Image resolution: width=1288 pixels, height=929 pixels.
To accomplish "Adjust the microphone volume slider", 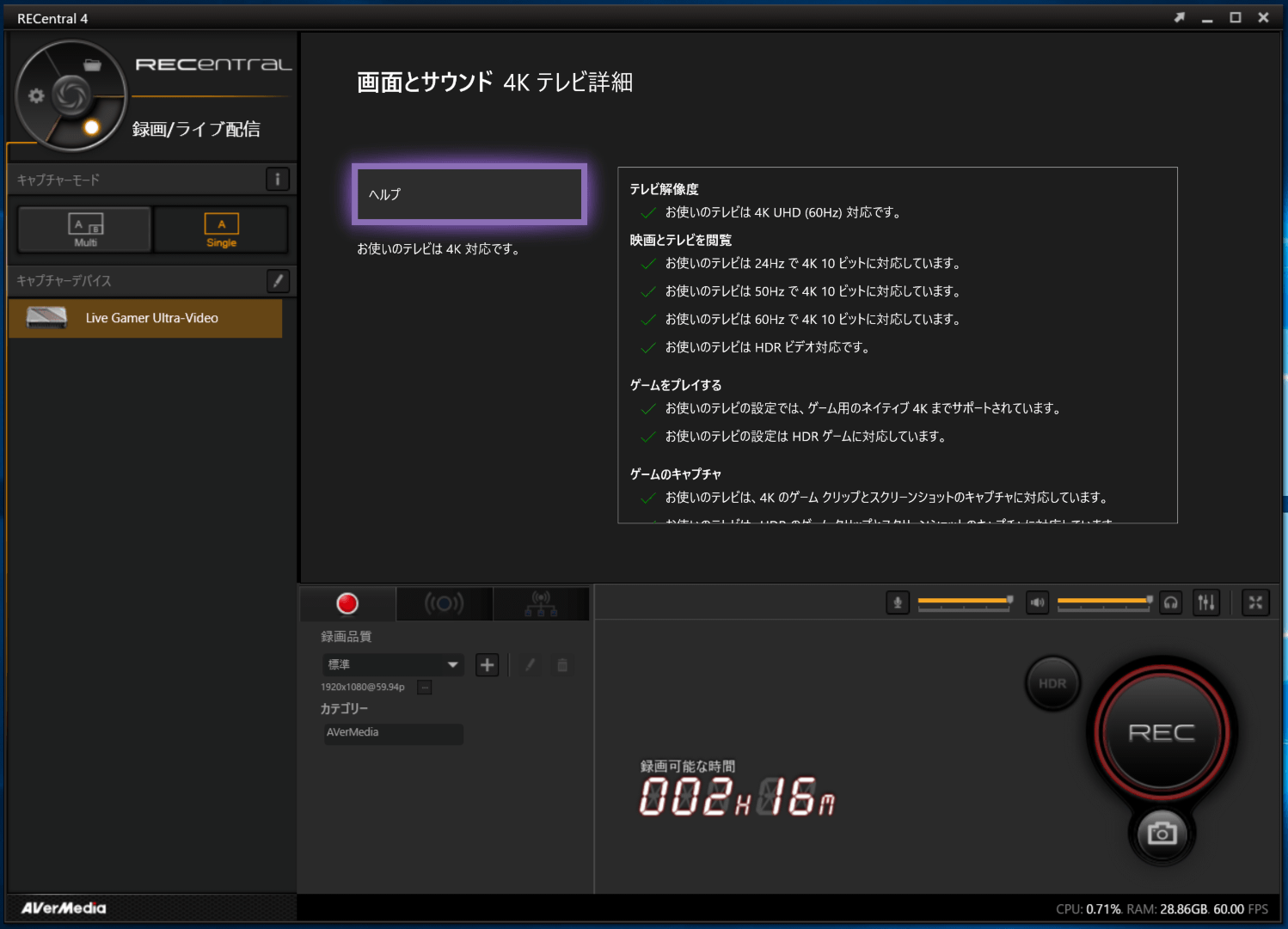I will pyautogui.click(x=965, y=602).
